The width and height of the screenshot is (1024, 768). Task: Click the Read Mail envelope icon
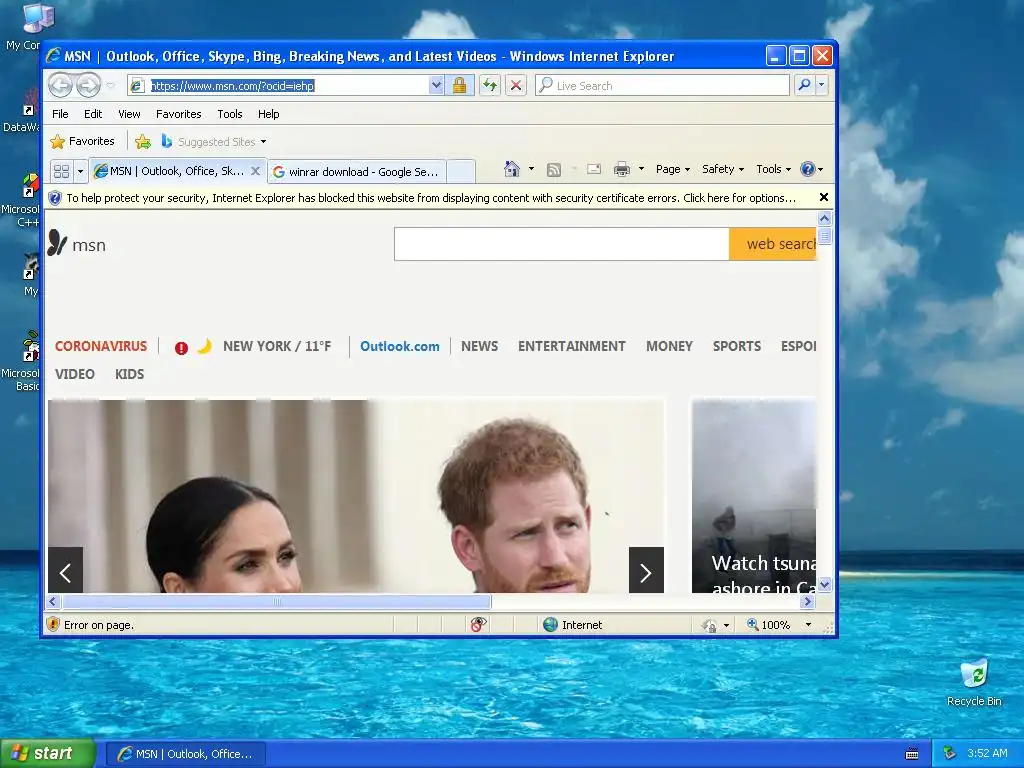(x=594, y=170)
